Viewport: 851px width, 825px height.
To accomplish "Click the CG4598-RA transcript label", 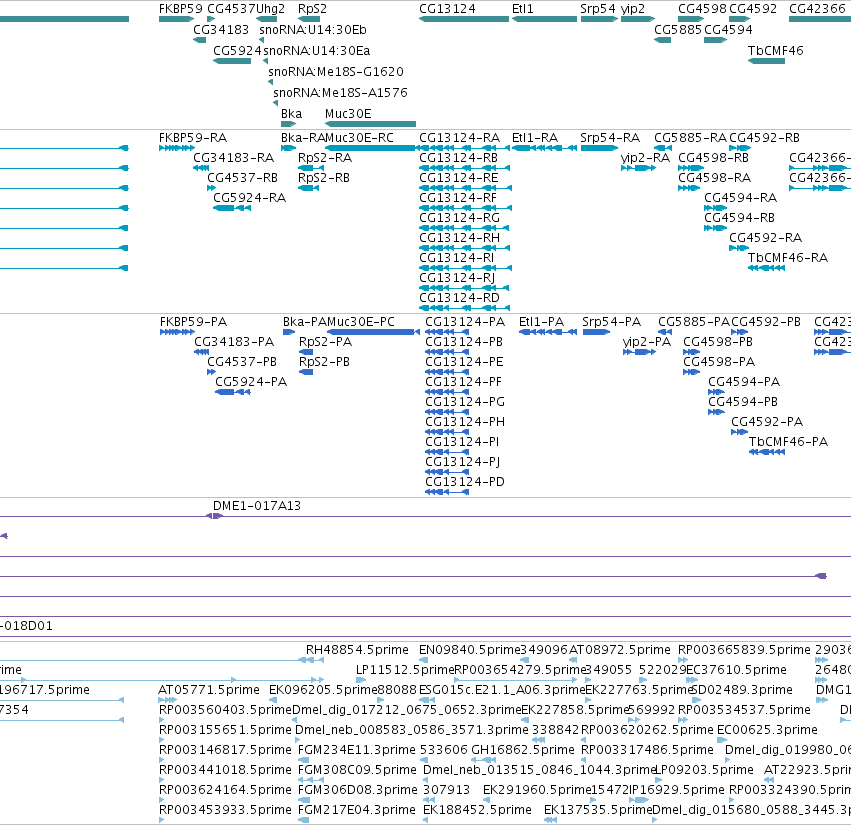I will [715, 178].
